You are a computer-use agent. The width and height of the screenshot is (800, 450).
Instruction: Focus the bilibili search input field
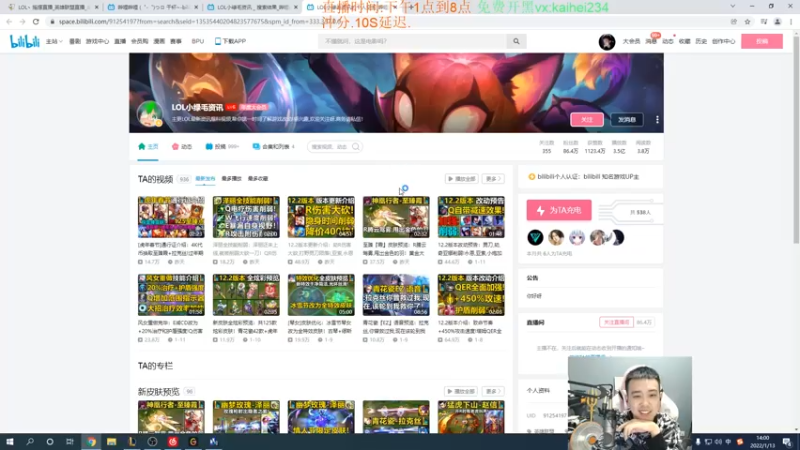click(413, 41)
